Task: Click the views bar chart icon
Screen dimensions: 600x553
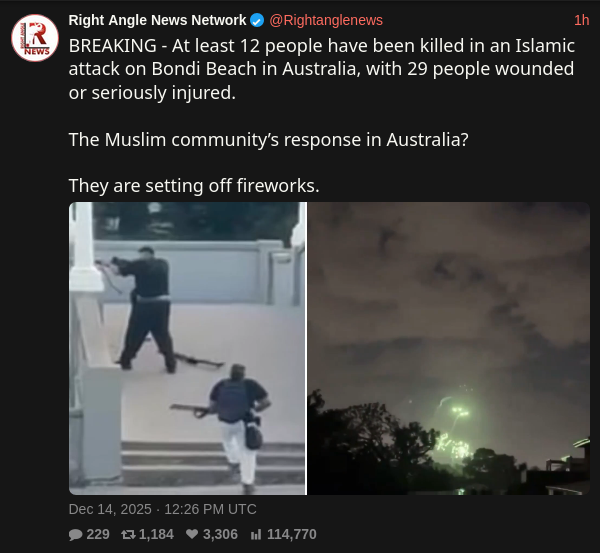Action: [x=256, y=534]
